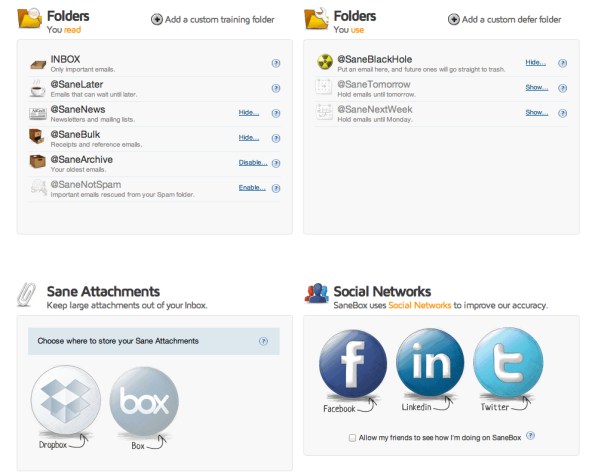Choose Box for Sane Attachments storage

pos(144,401)
